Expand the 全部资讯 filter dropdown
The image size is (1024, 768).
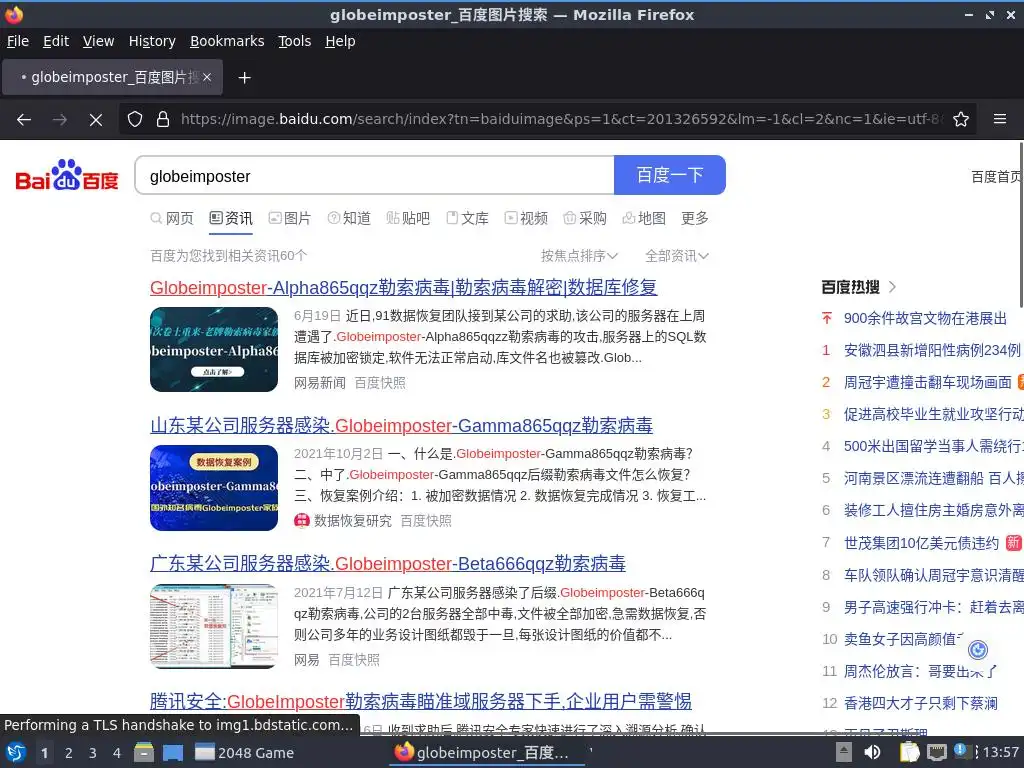click(677, 256)
